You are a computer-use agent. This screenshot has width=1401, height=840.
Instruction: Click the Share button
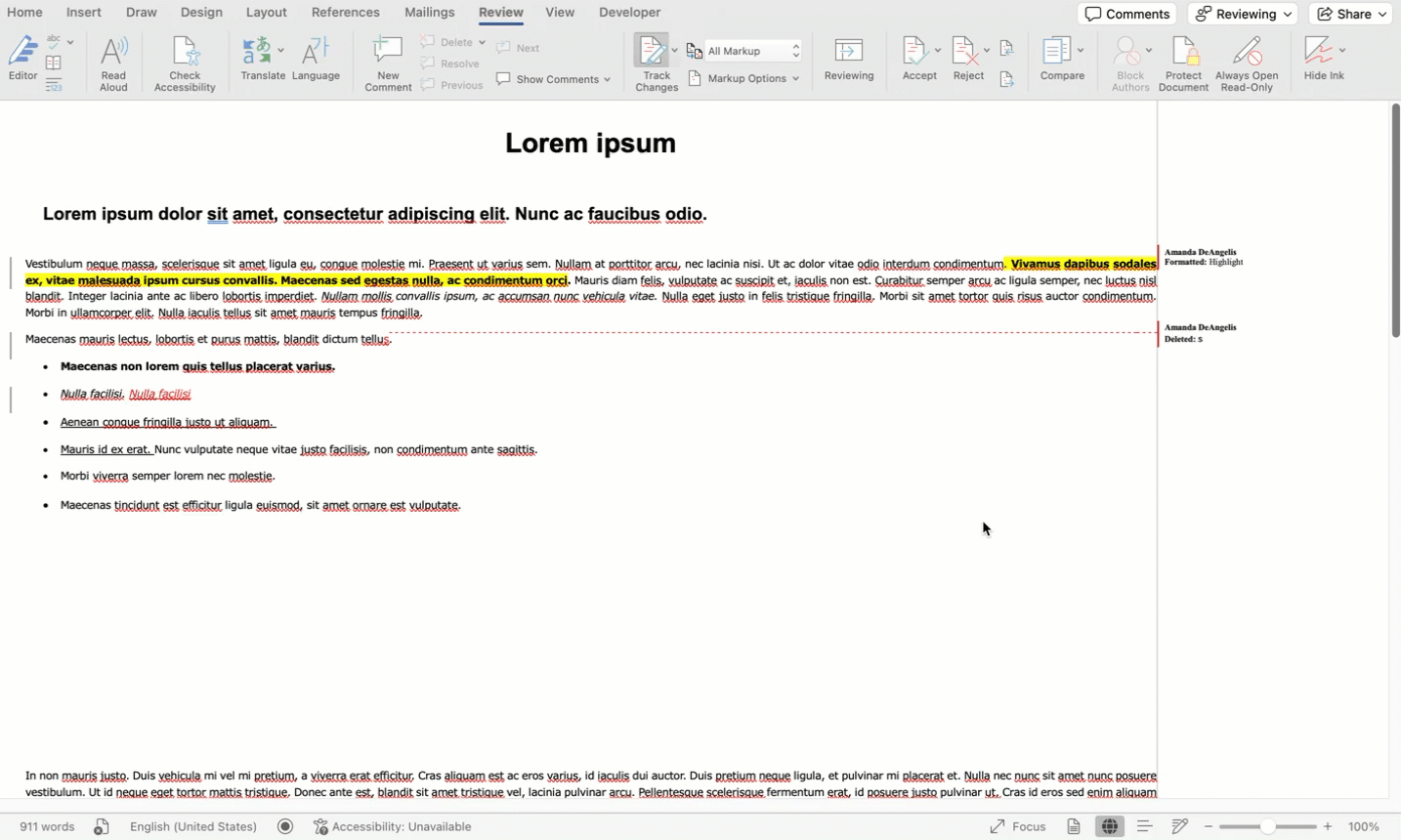[1352, 14]
